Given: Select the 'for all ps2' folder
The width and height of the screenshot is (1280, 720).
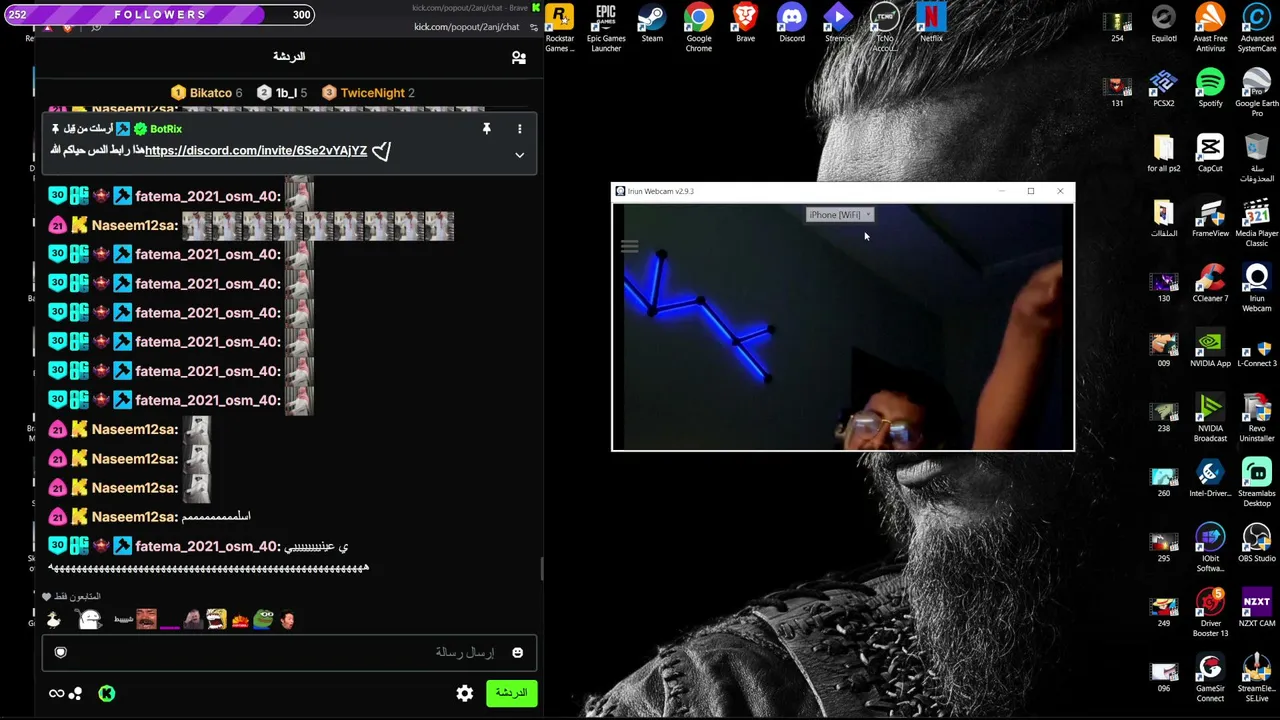Looking at the screenshot, I should tap(1163, 154).
